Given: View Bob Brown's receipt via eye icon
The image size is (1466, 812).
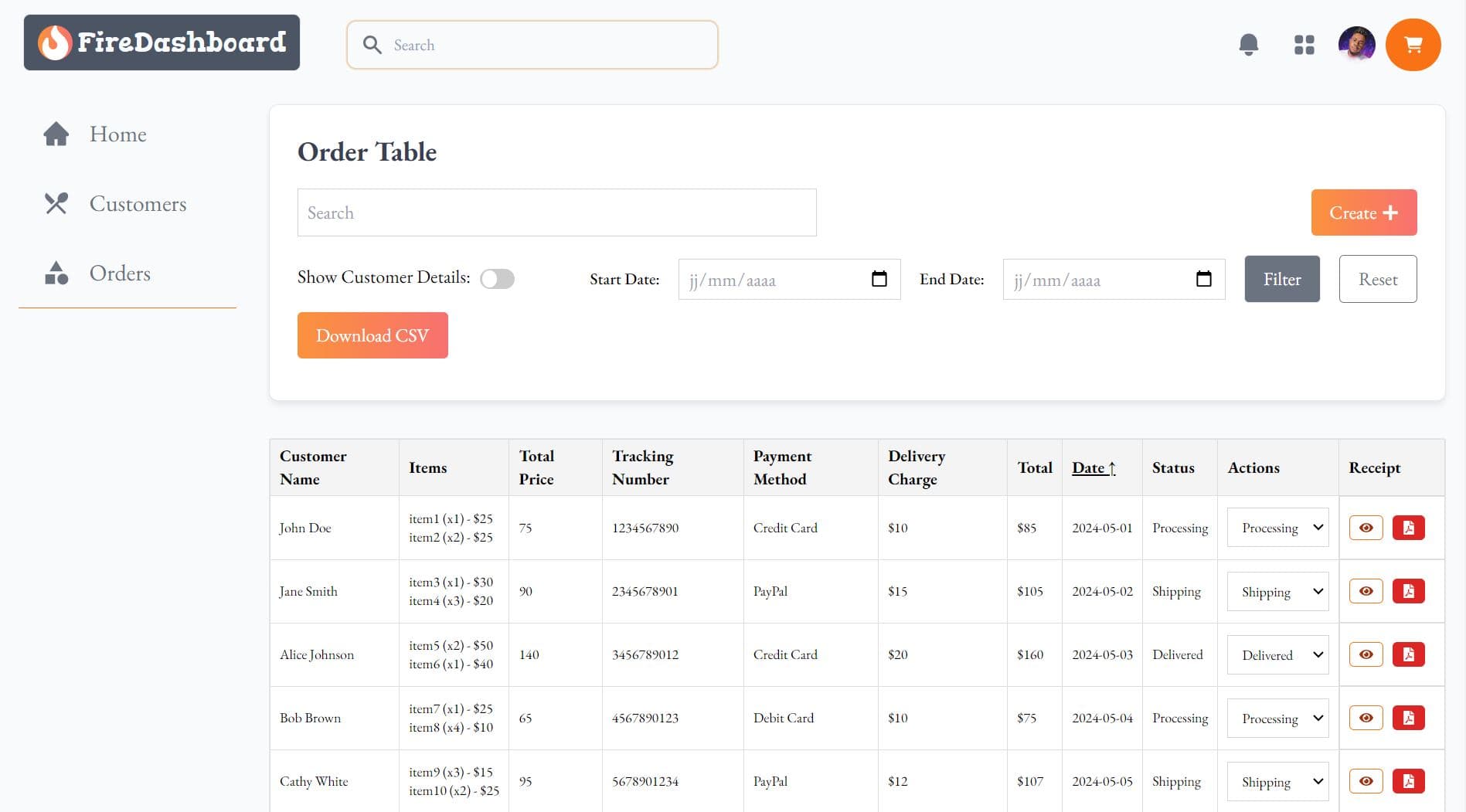Looking at the screenshot, I should (x=1366, y=718).
